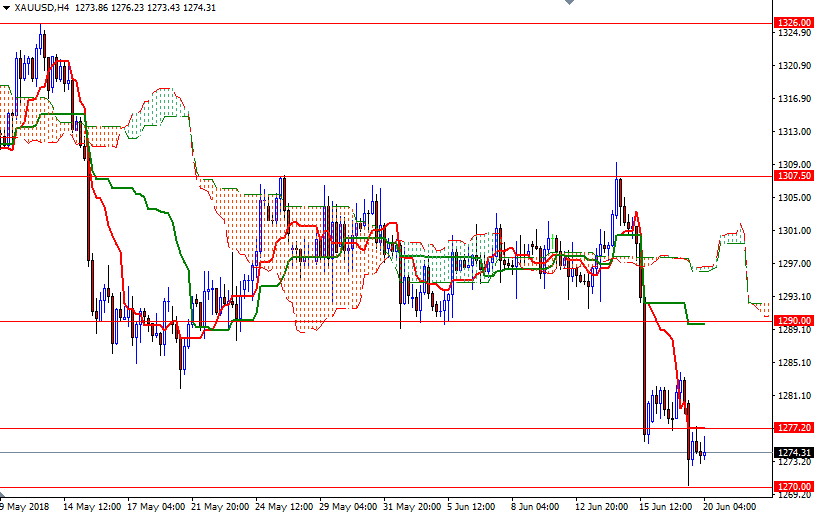Click the 21 May 20:00 time label
814x514 pixels.
(220, 506)
